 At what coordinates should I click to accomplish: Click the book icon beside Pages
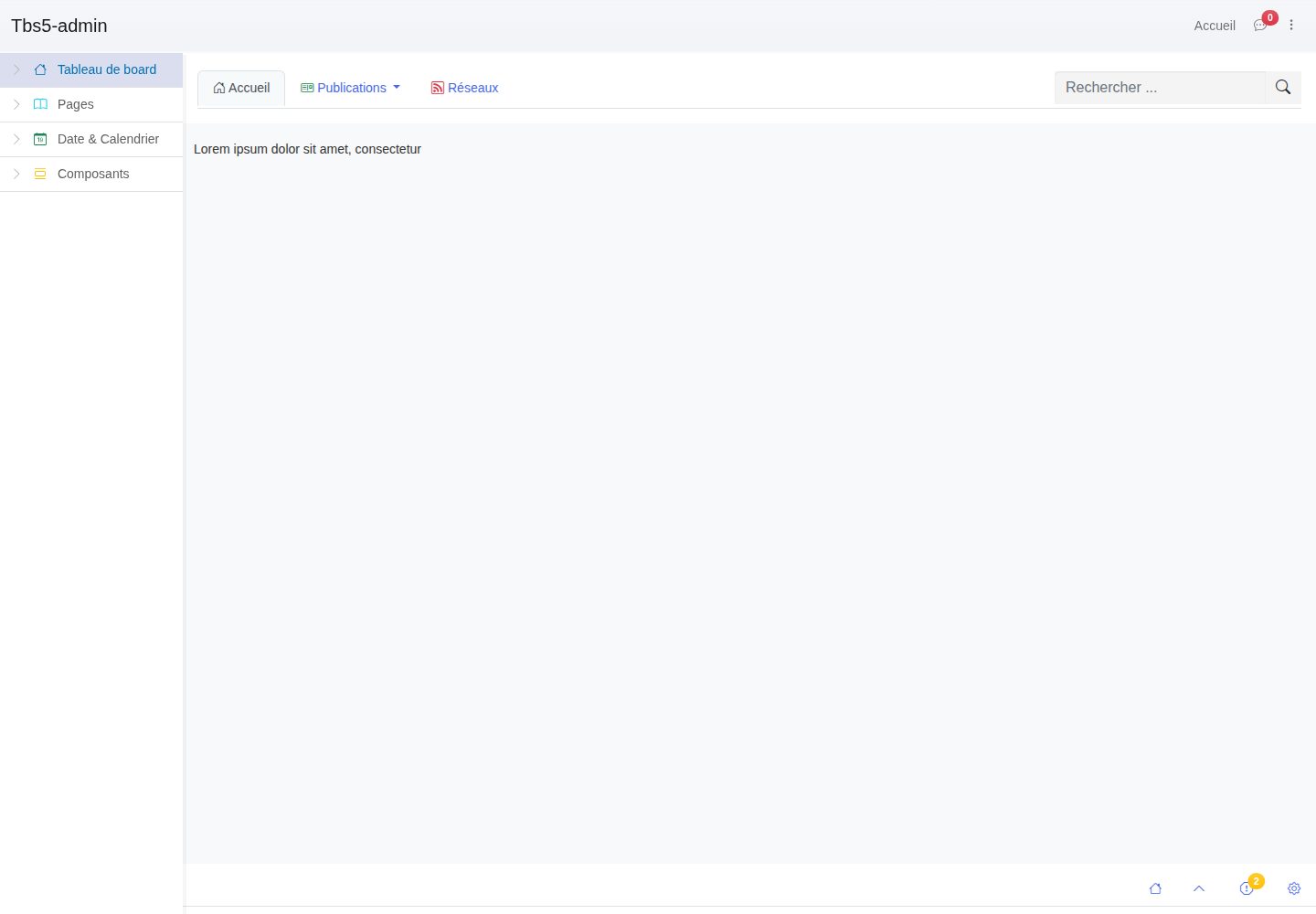coord(40,104)
